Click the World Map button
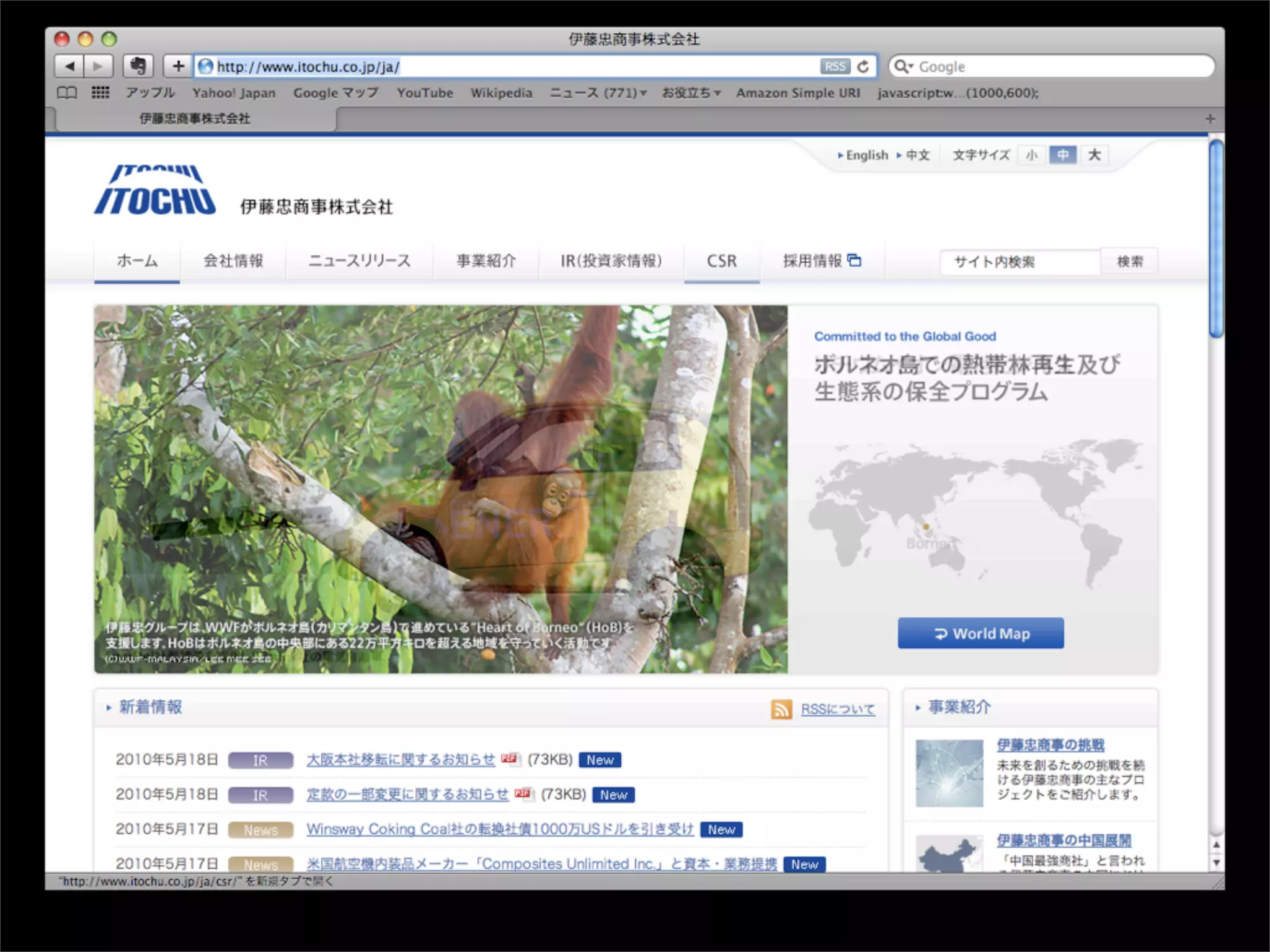Screen dimensions: 1270x952 980,633
